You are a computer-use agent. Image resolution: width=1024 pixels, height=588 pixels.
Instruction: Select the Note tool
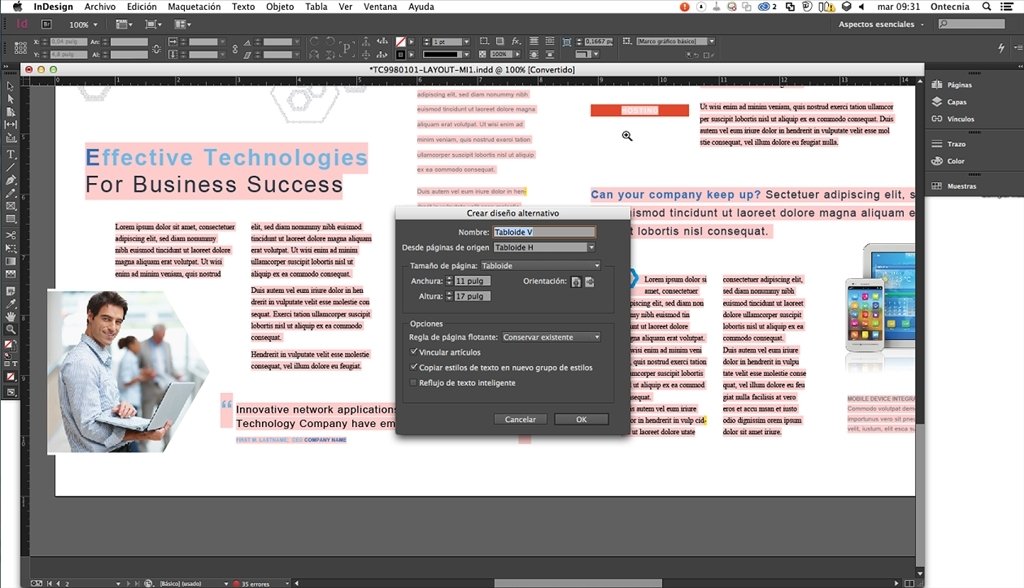coord(10,291)
